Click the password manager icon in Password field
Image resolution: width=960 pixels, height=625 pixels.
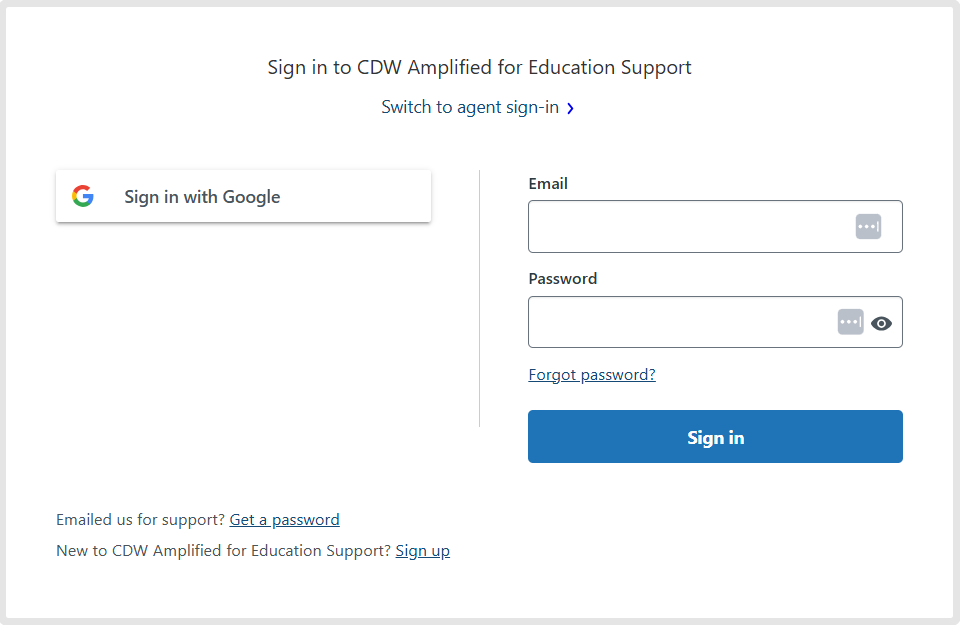point(850,322)
